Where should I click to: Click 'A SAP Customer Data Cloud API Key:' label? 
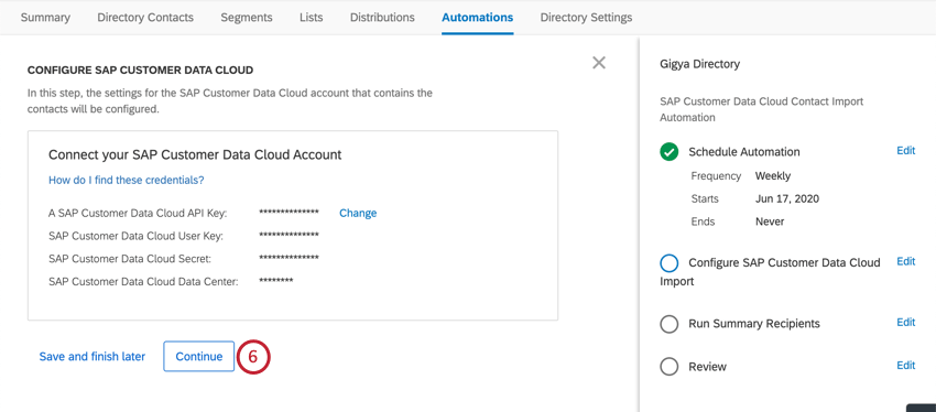(138, 213)
